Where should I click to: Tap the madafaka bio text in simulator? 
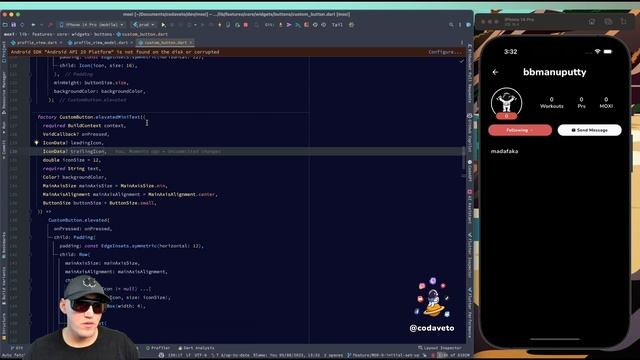(x=504, y=151)
